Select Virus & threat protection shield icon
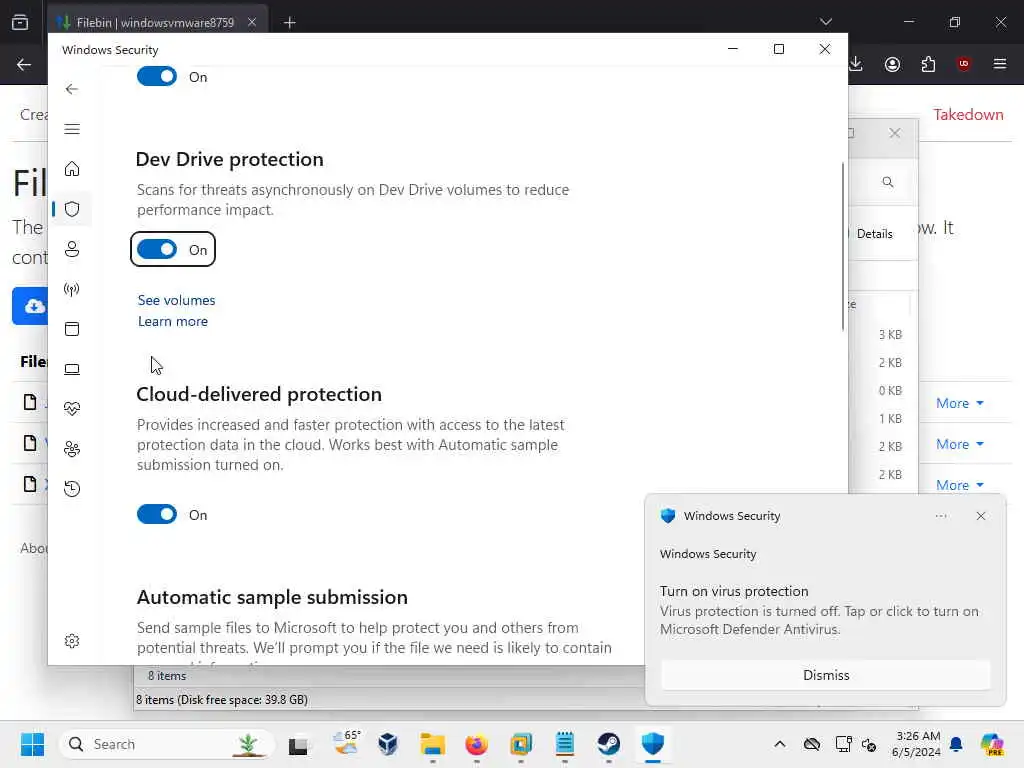1024x768 pixels. coord(72,209)
